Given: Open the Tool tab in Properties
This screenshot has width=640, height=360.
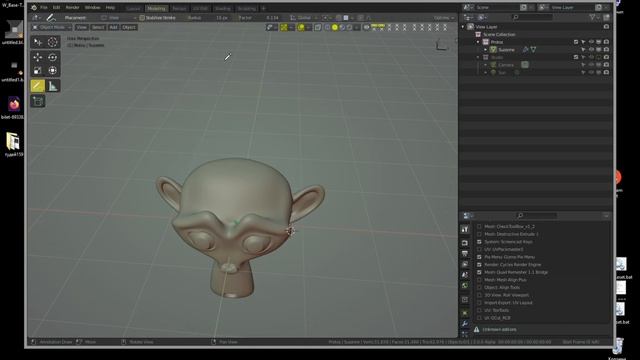Looking at the screenshot, I should click(x=465, y=230).
